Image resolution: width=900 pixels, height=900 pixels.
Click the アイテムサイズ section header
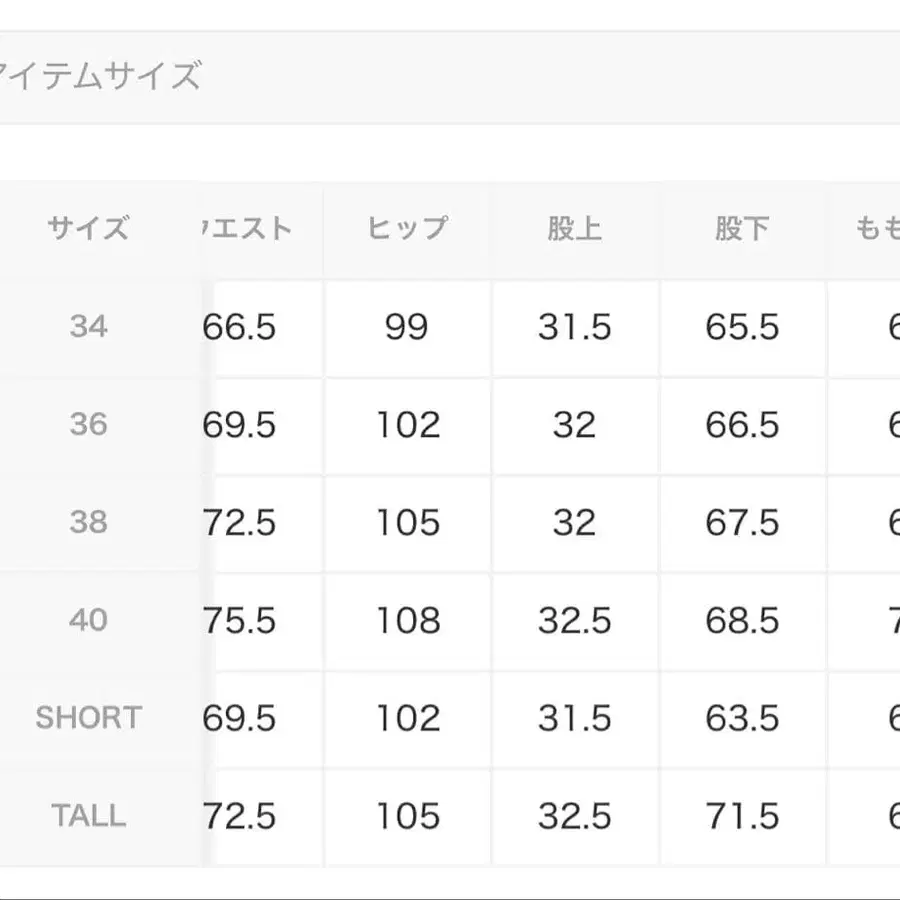(100, 76)
